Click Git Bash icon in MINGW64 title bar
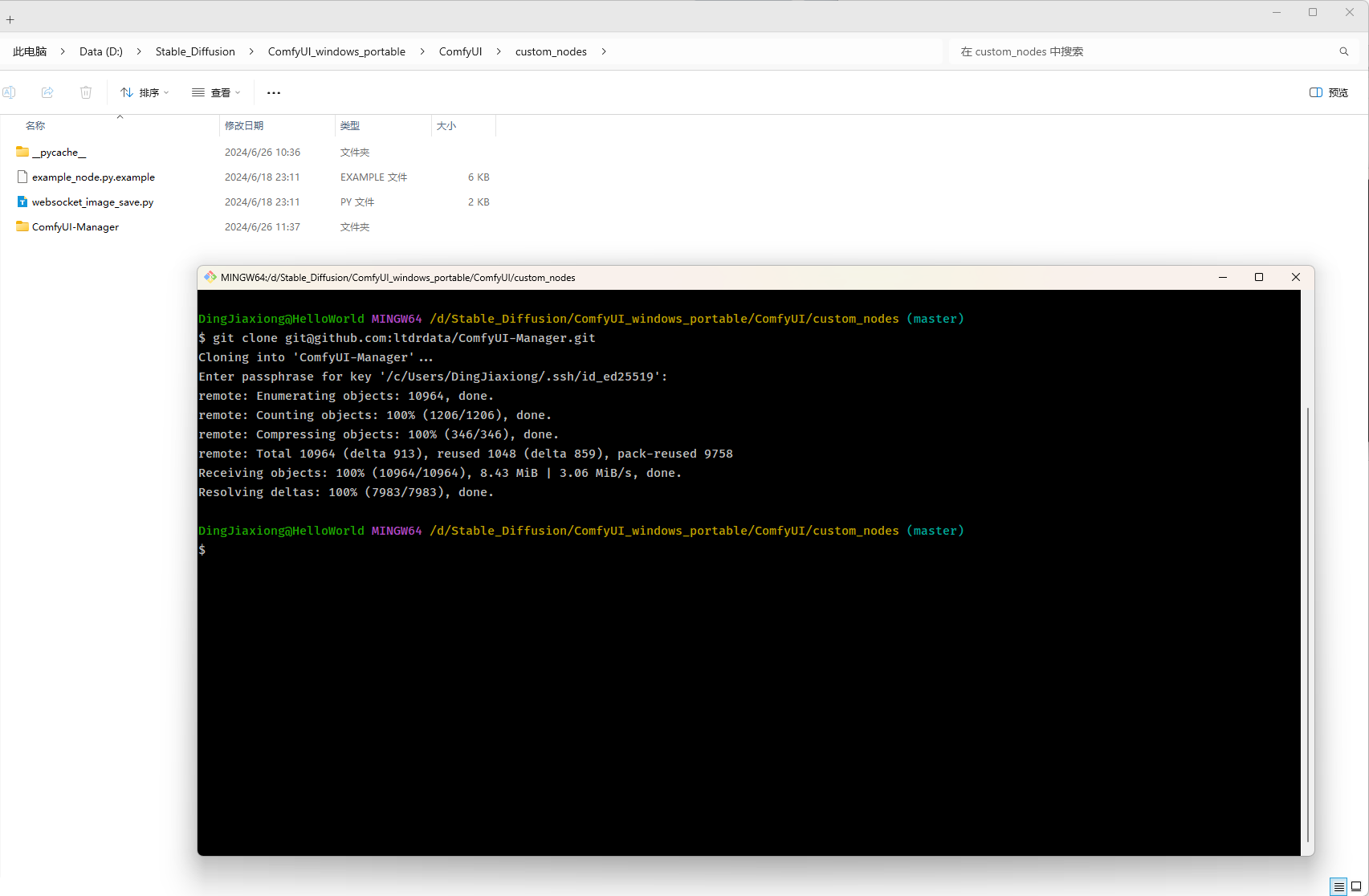This screenshot has width=1369, height=896. (x=210, y=277)
